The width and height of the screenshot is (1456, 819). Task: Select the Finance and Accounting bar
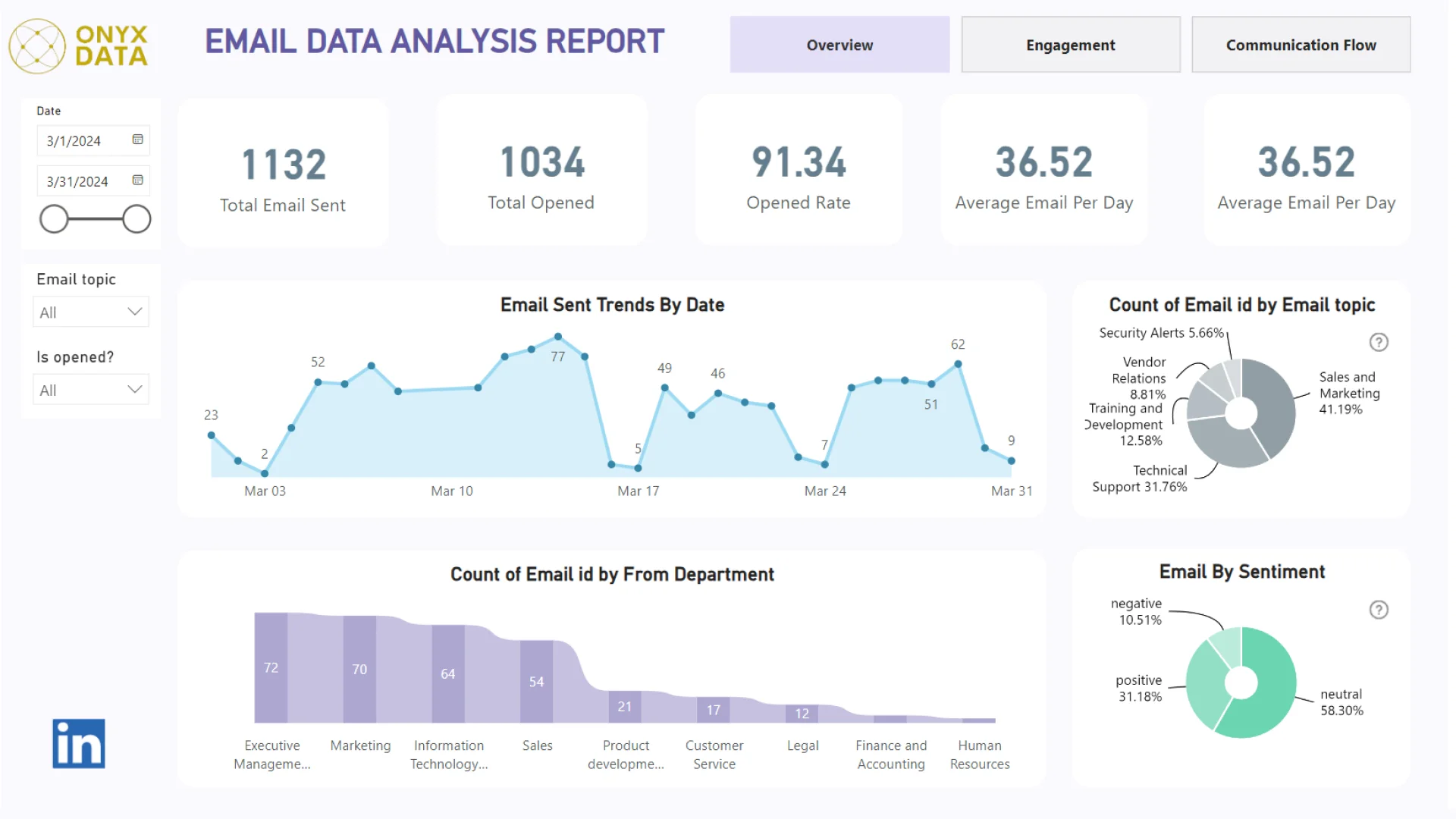[x=890, y=719]
